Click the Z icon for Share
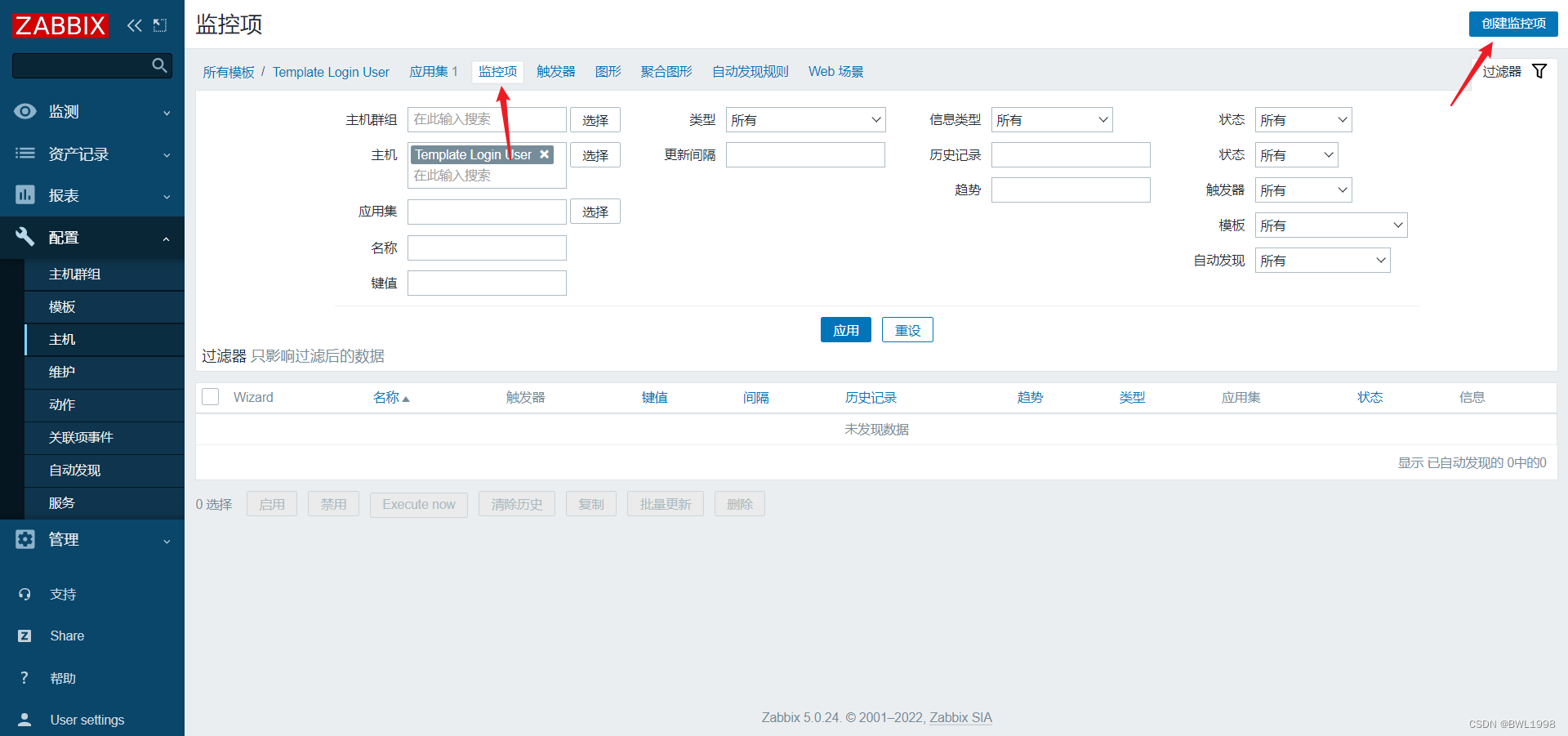This screenshot has height=736, width=1568. [24, 636]
